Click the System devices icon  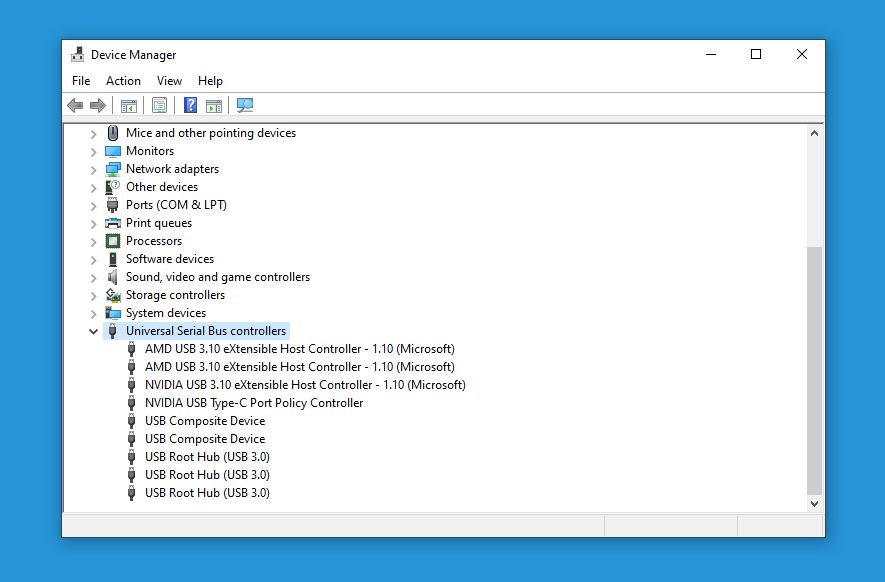pyautogui.click(x=113, y=313)
